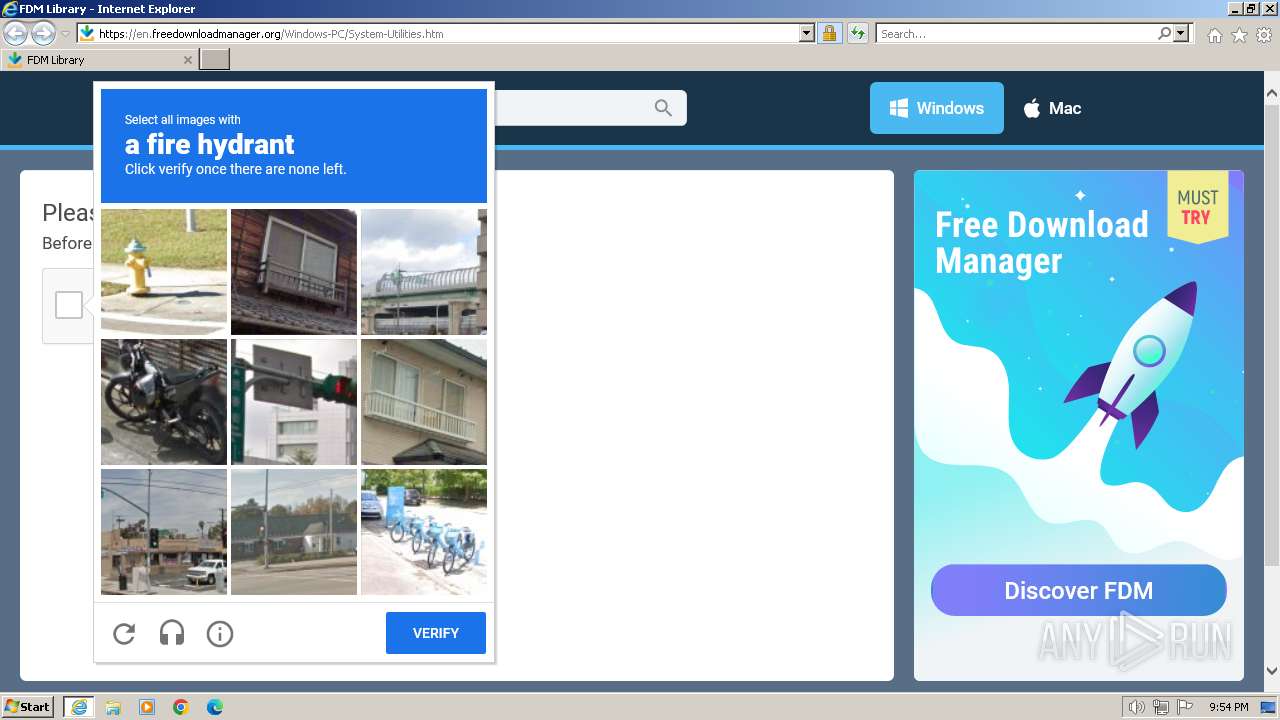Launch Google Chrome from the taskbar
The width and height of the screenshot is (1280, 720).
tap(181, 707)
